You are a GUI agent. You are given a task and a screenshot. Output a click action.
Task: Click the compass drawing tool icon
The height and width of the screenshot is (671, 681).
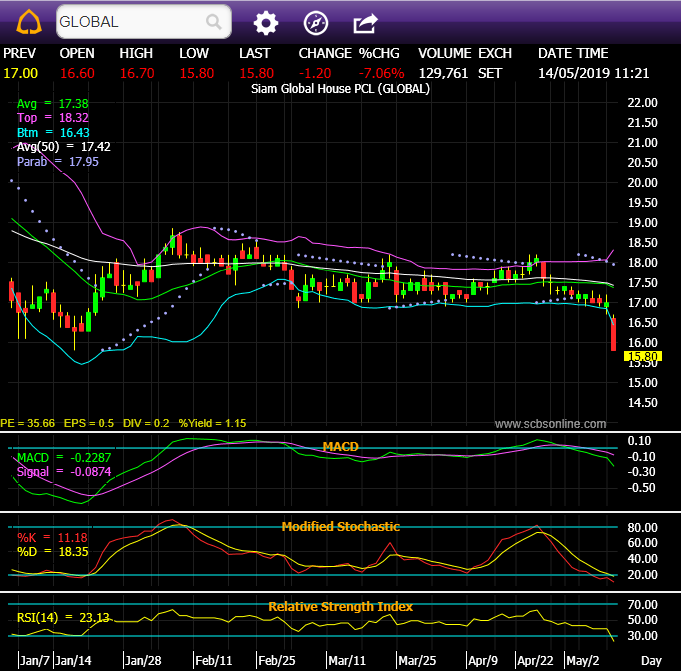(315, 22)
